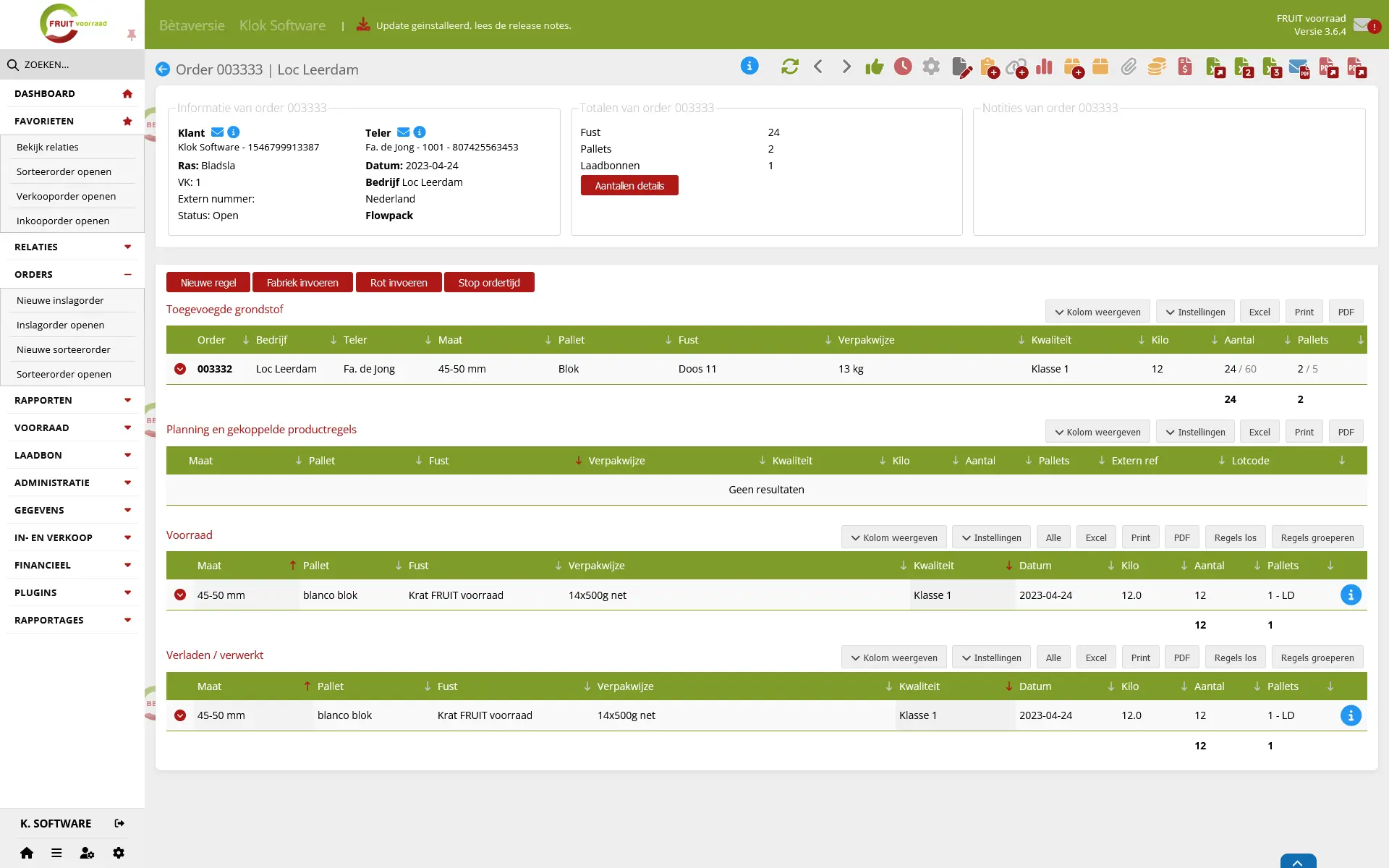Click the Stop ordertijd button

pos(489,282)
